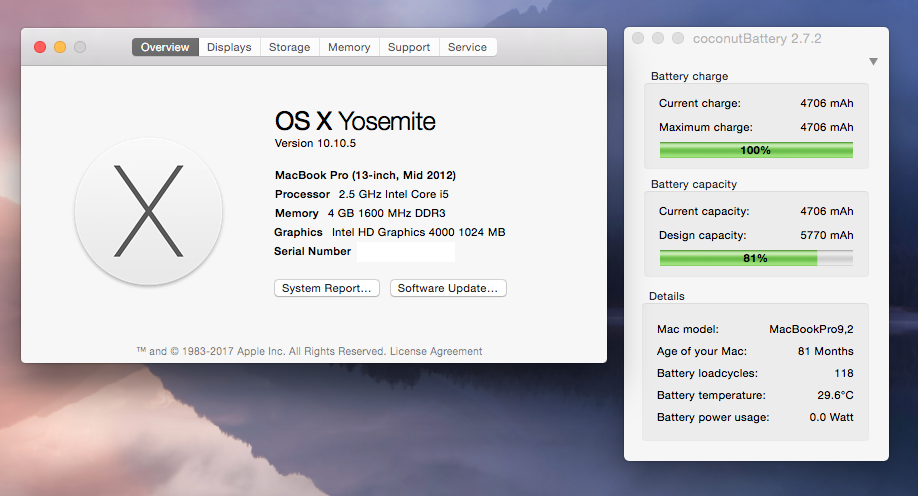918x496 pixels.
Task: Click the MacBookPro9,2 model value
Action: (811, 329)
